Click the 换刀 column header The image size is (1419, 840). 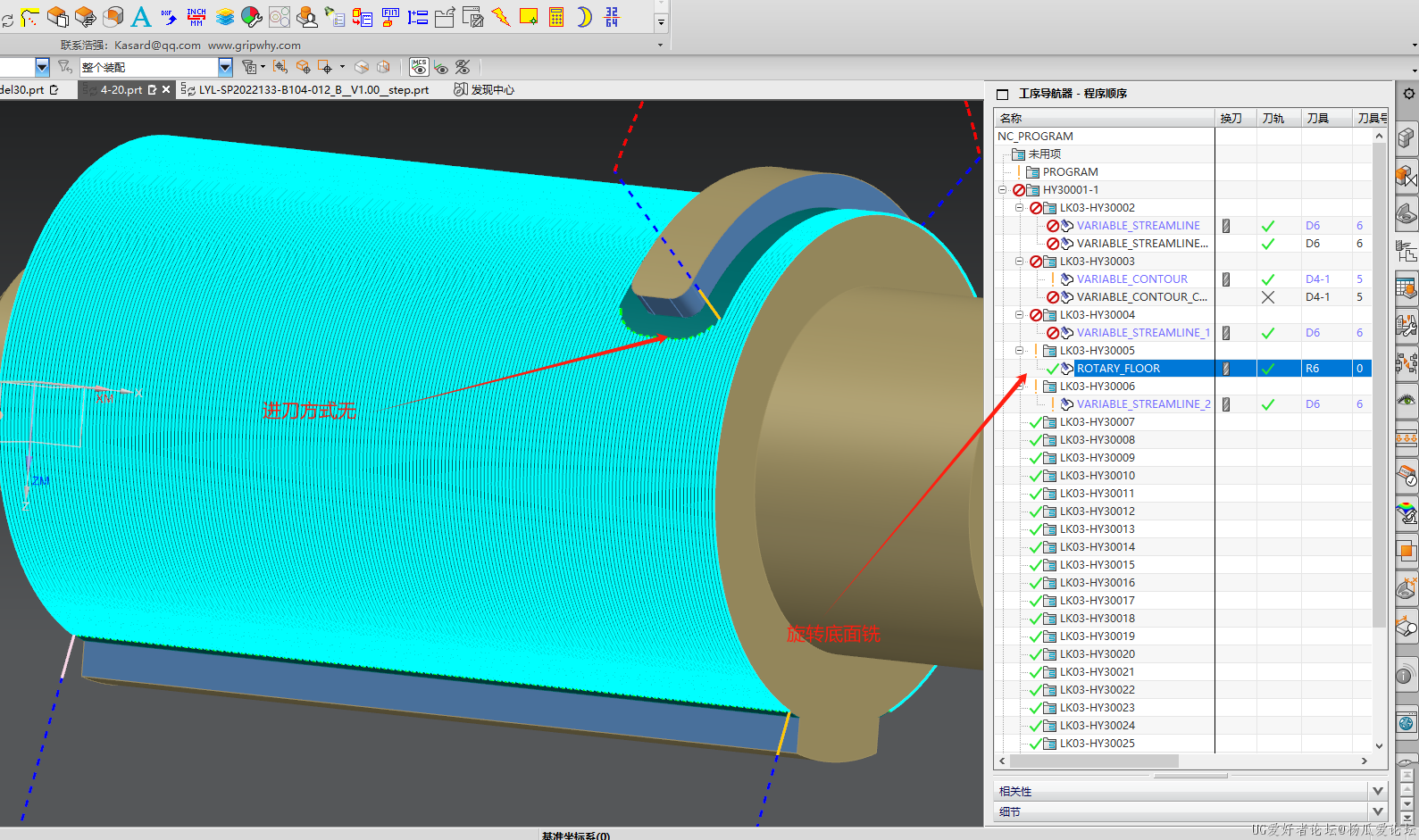pos(1237,118)
